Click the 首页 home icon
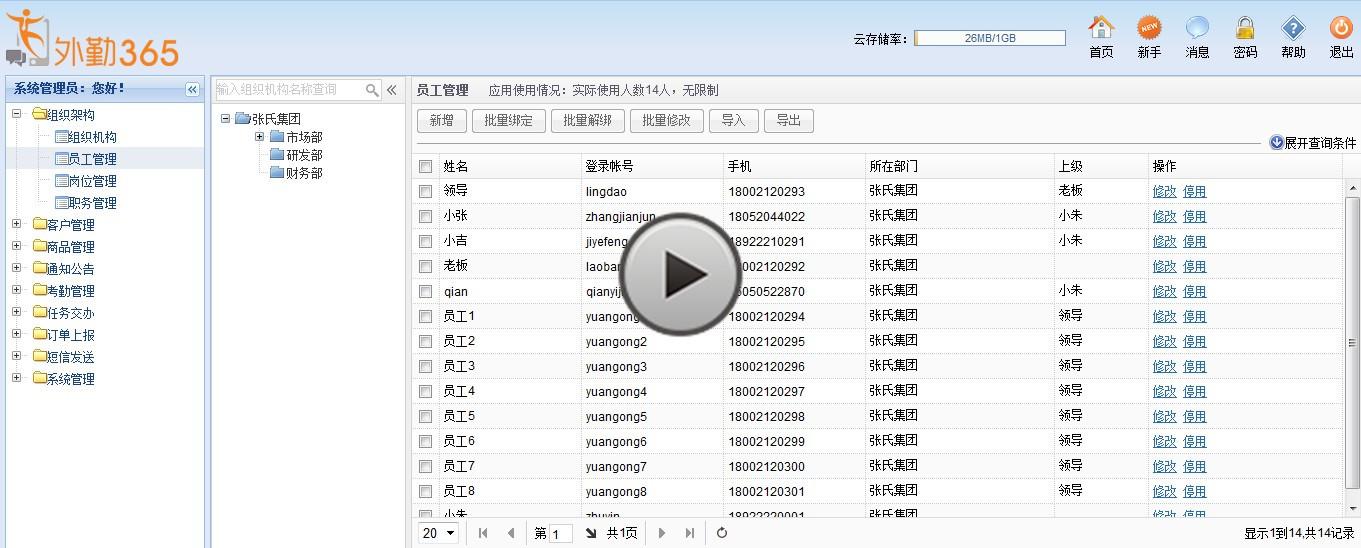 pos(1101,28)
